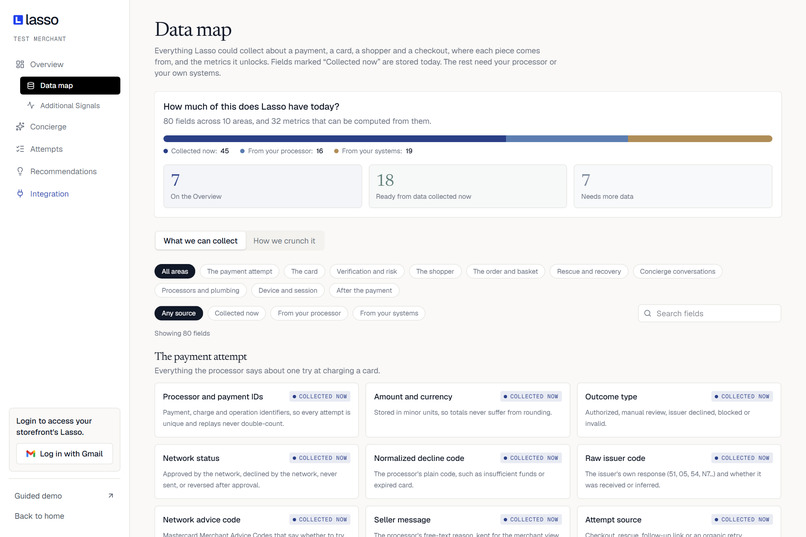Viewport: 806px width, 537px height.
Task: Click the Data map database icon
Action: pos(30,85)
